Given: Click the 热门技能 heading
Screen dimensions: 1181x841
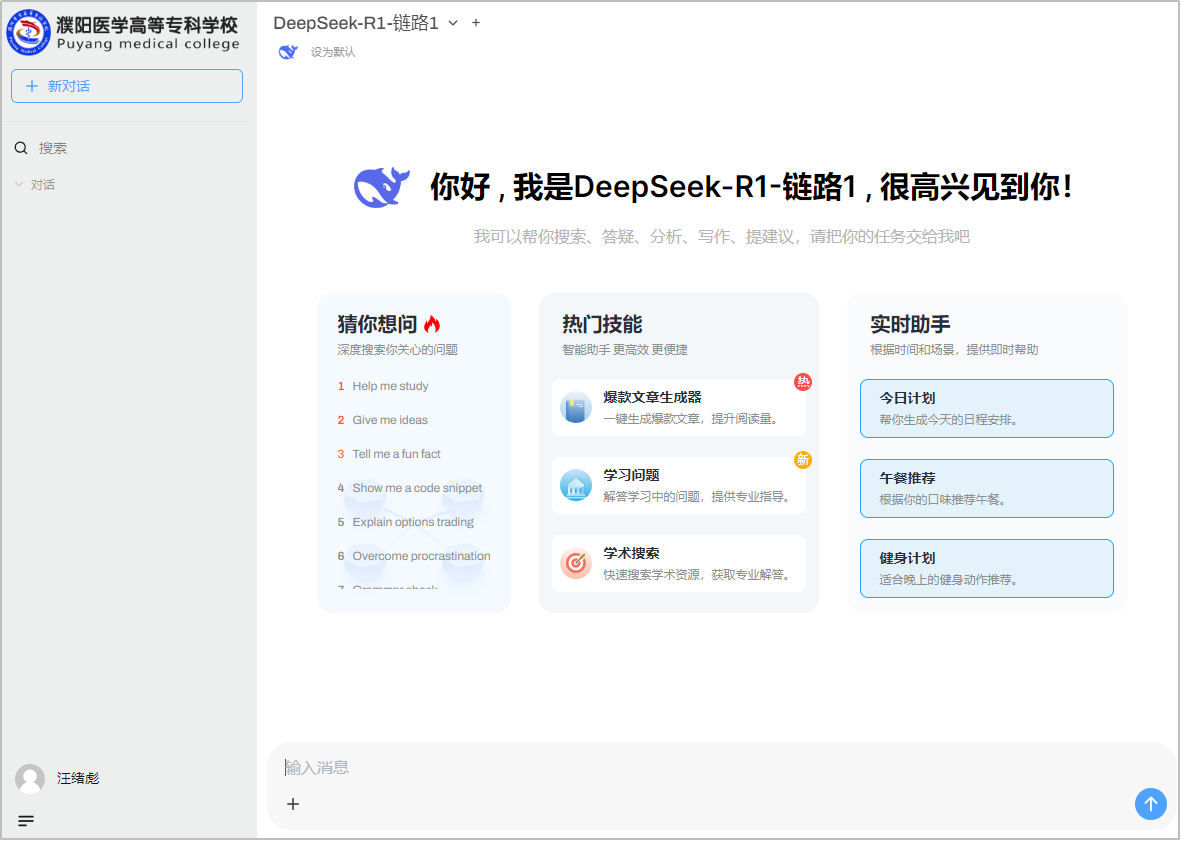Looking at the screenshot, I should [602, 325].
